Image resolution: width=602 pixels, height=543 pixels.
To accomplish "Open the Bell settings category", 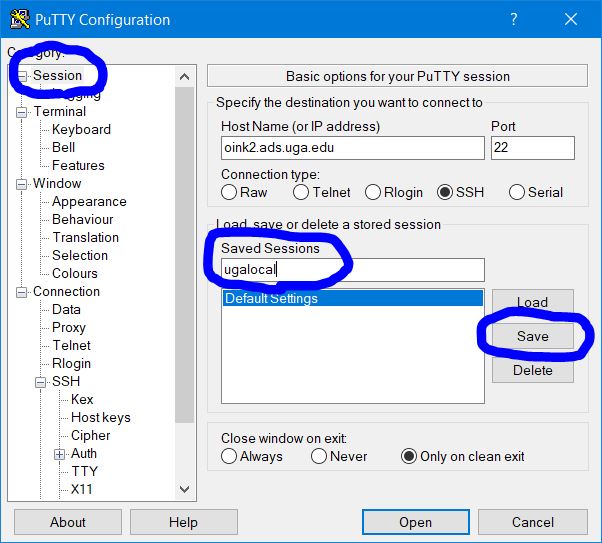I will click(x=63, y=147).
